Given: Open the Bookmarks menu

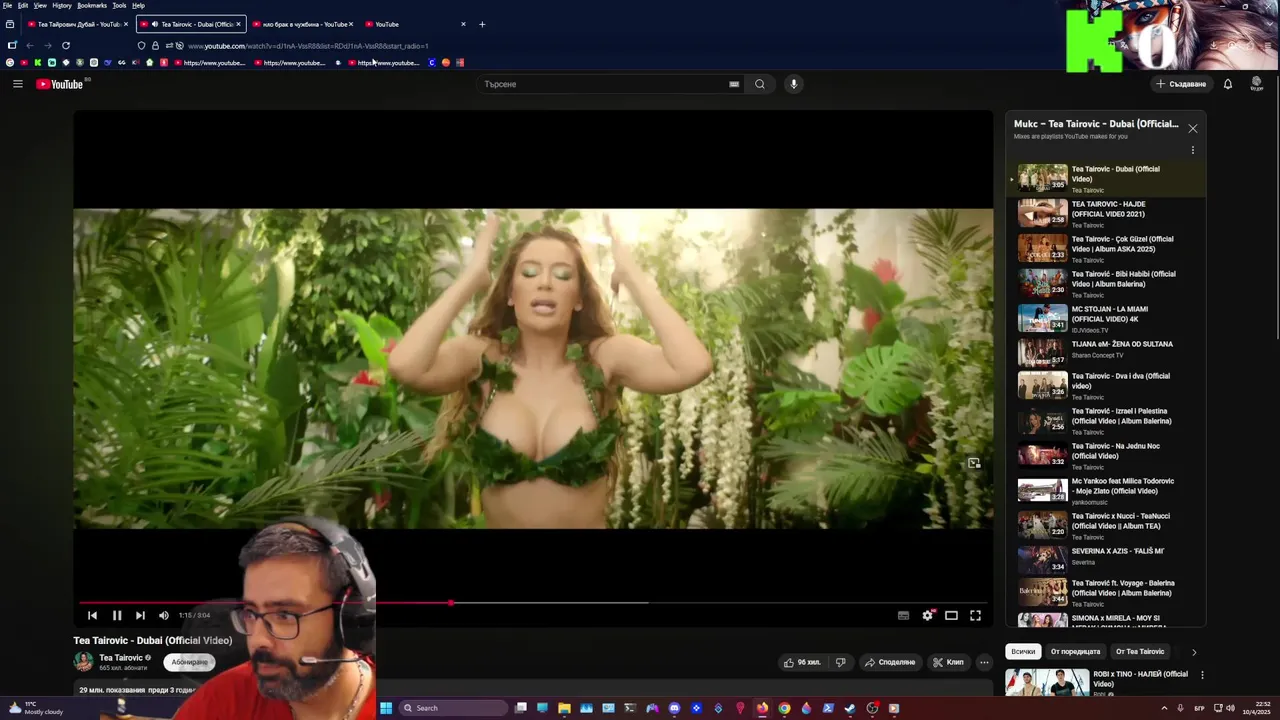Looking at the screenshot, I should tap(92, 5).
